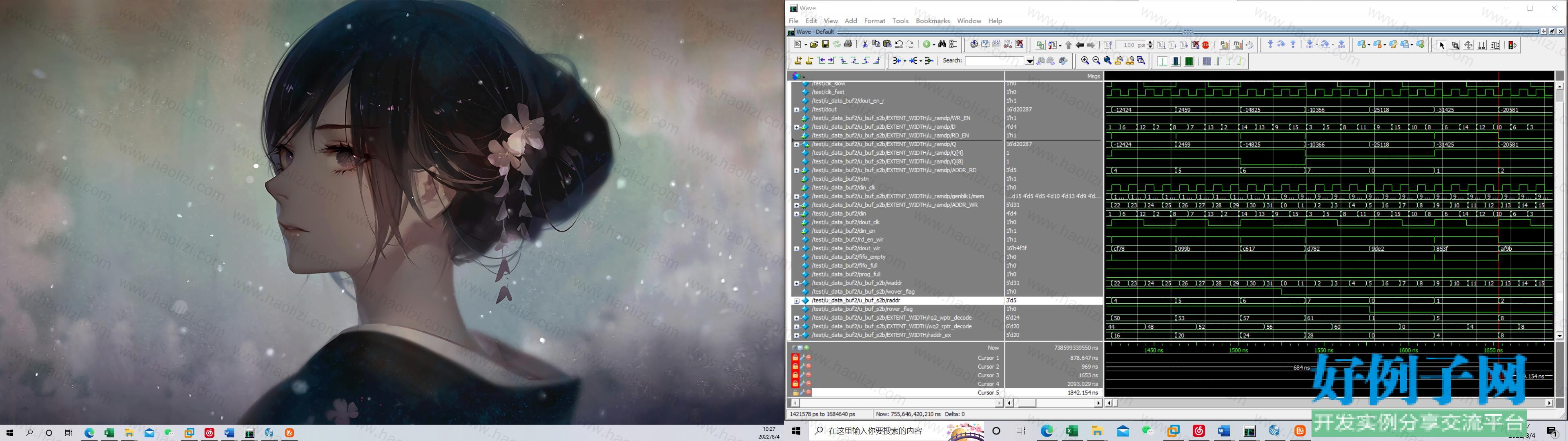Select the black arrow Select Mode tool
This screenshot has height=441, width=1568.
pyautogui.click(x=1442, y=45)
